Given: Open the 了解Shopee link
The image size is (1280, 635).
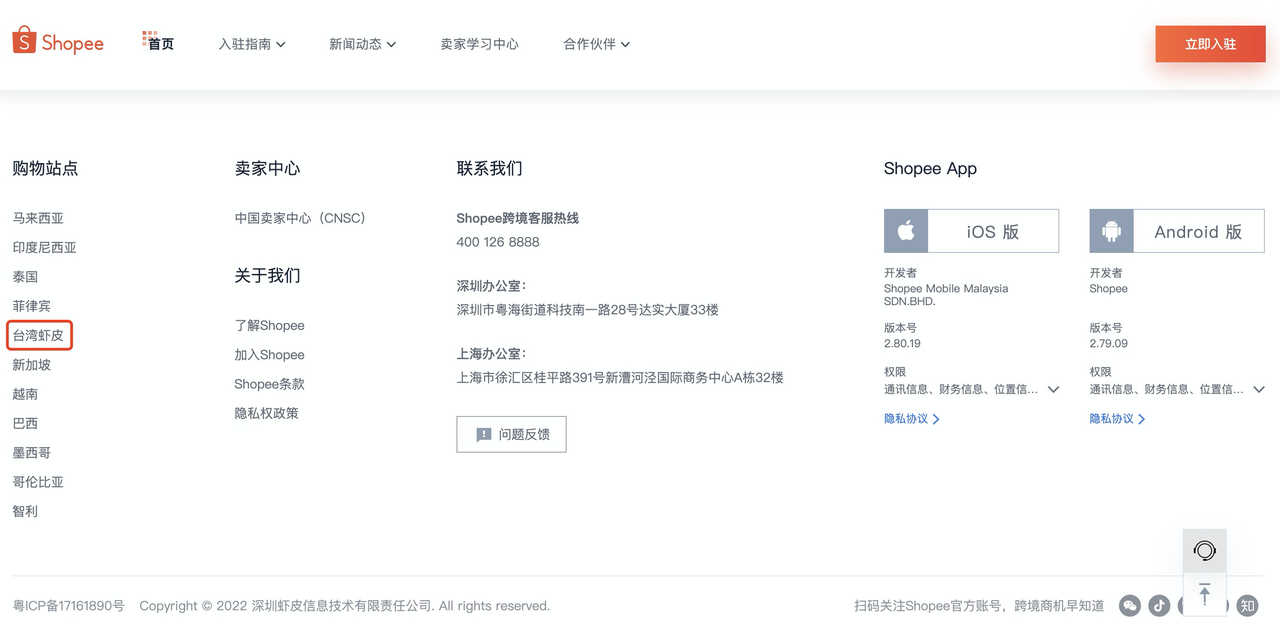Looking at the screenshot, I should (x=269, y=325).
